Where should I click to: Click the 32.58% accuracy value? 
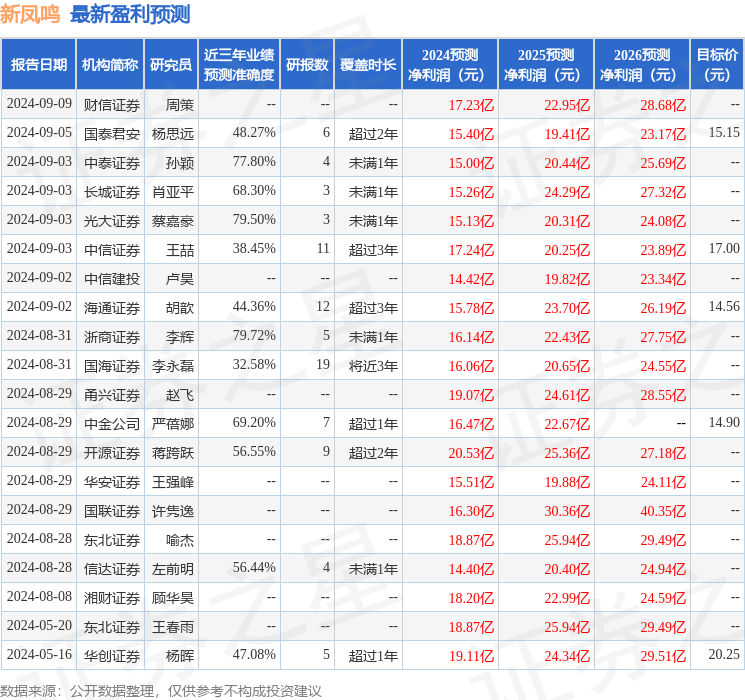[x=254, y=364]
